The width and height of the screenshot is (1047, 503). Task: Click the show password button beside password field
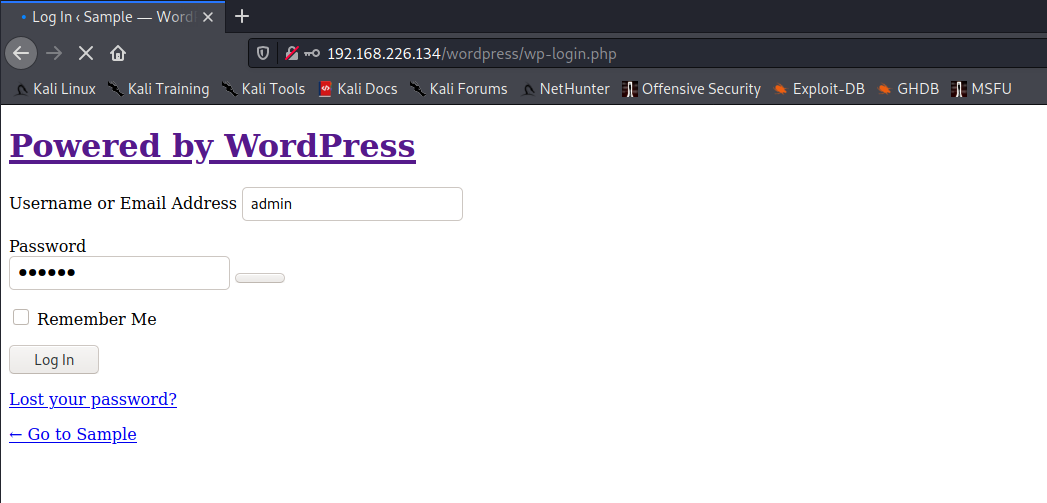point(260,278)
